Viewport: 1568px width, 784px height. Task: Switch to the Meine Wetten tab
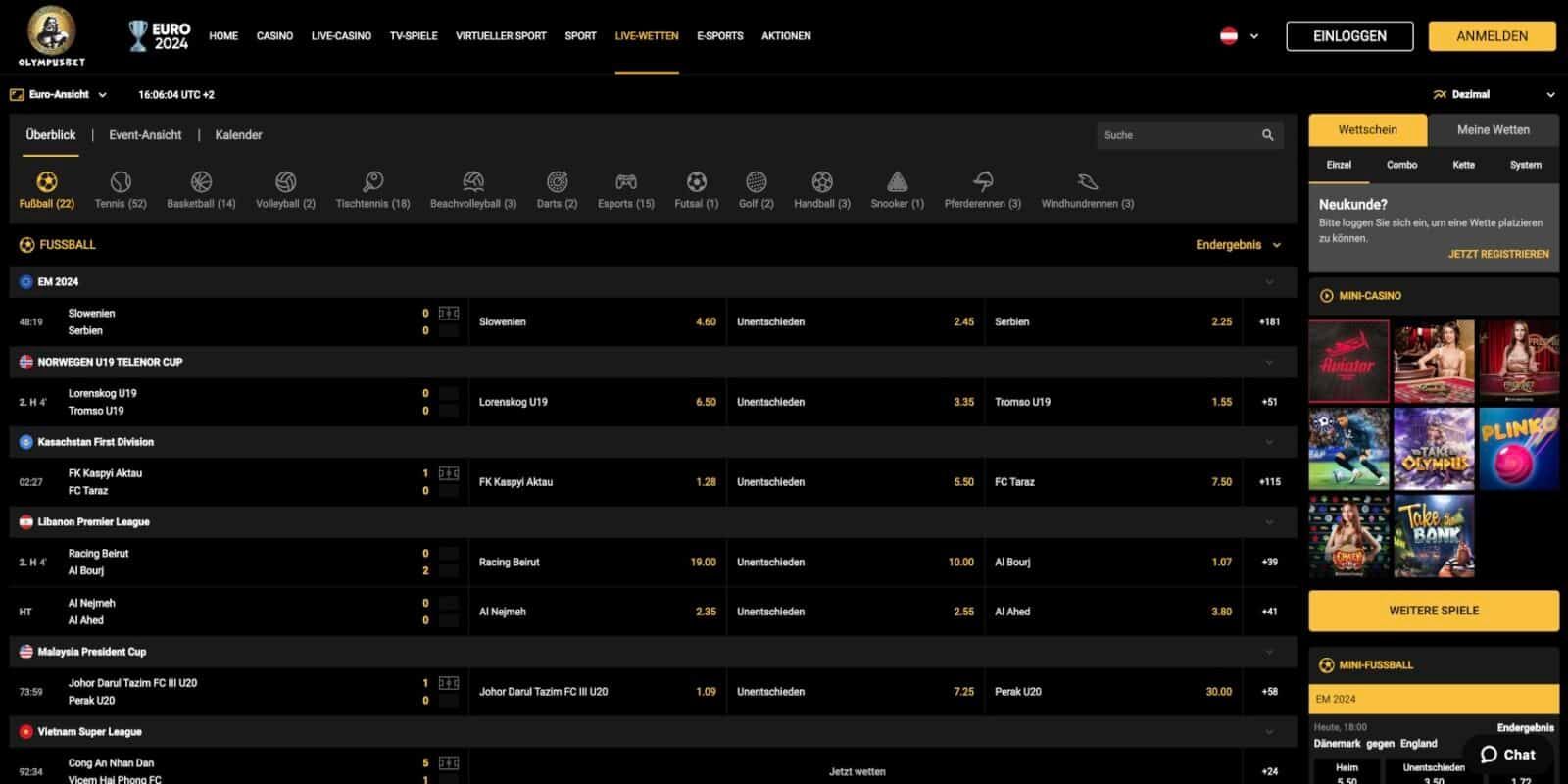point(1493,130)
